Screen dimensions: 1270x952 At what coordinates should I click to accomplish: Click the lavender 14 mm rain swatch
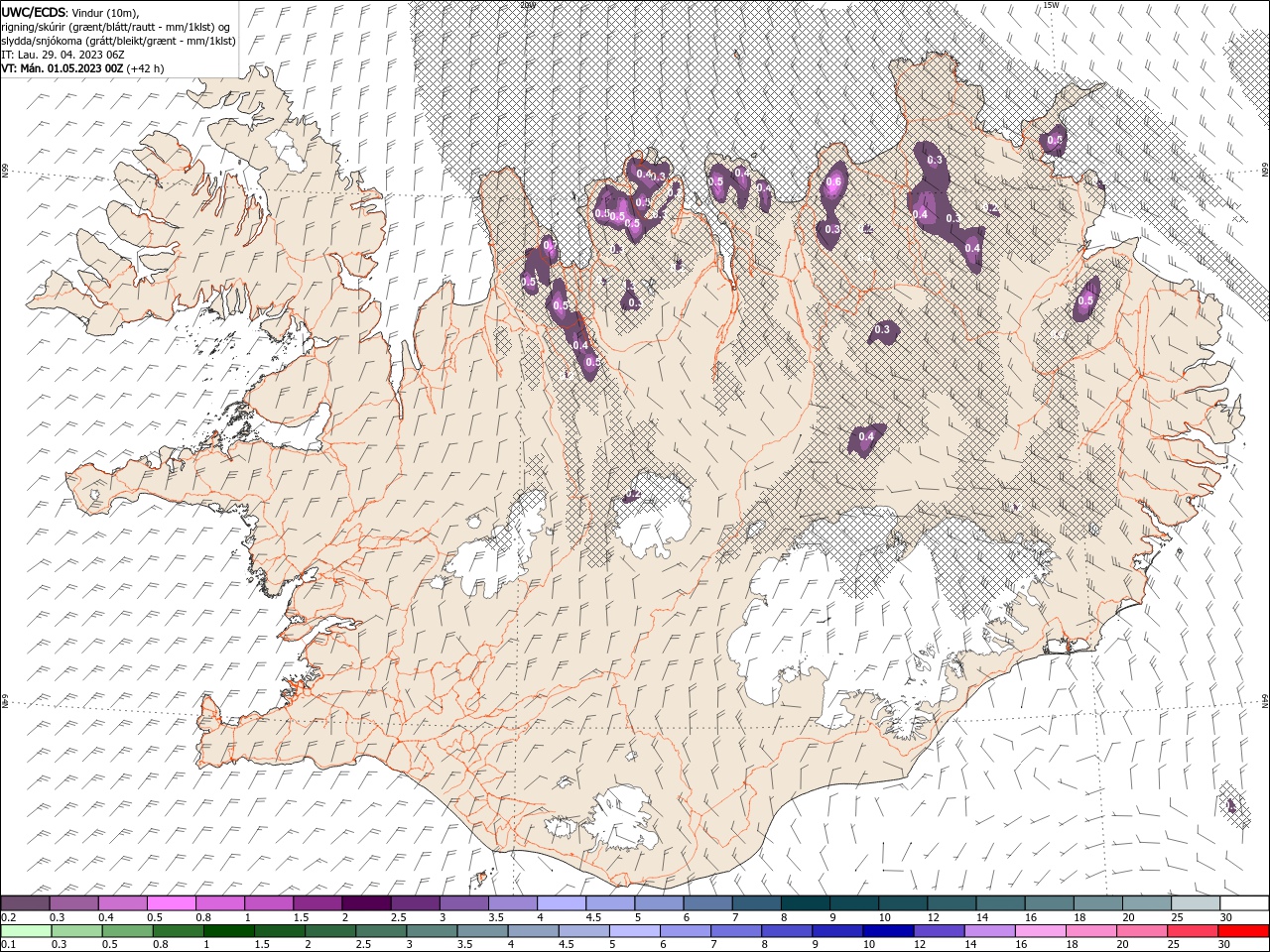point(990,931)
